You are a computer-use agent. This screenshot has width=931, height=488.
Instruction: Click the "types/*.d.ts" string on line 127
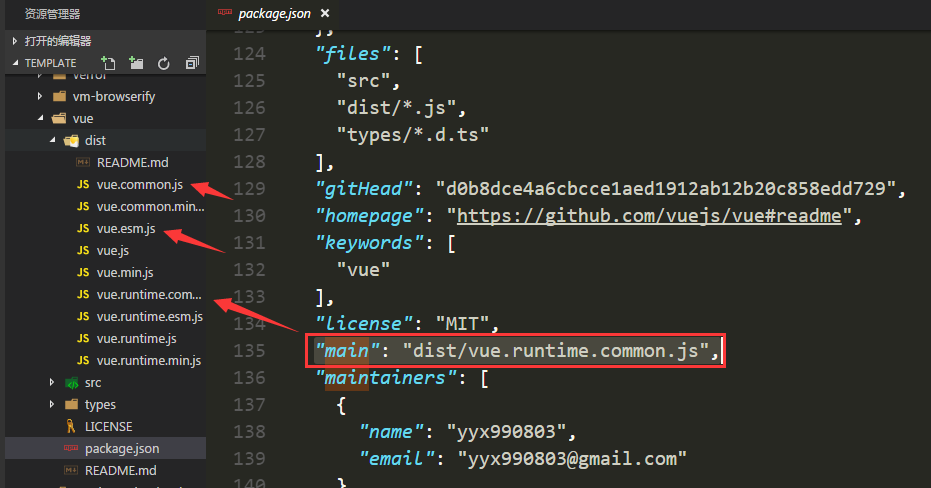pos(413,135)
